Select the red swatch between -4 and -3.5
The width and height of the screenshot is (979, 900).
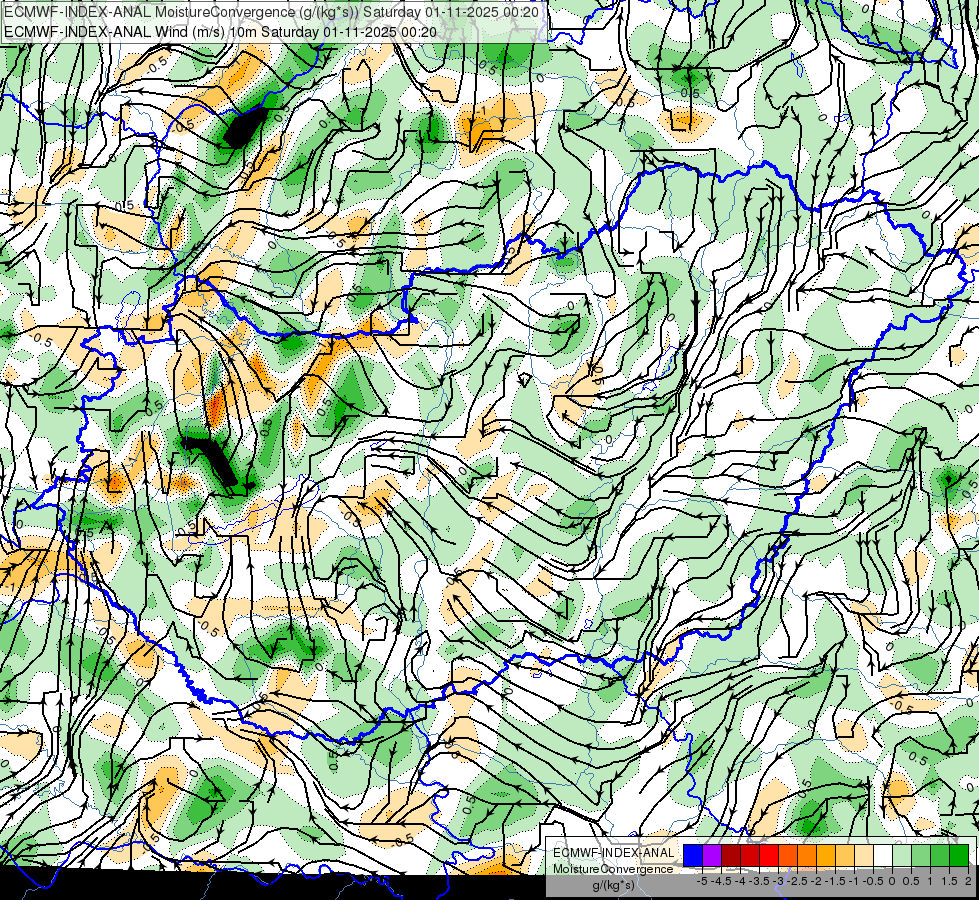tap(750, 856)
